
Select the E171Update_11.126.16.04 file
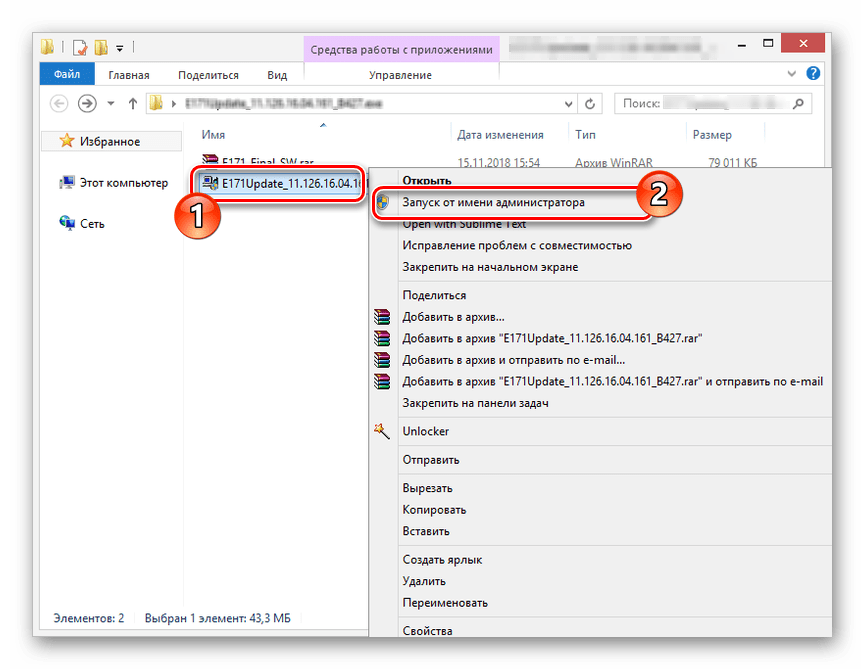(x=281, y=184)
